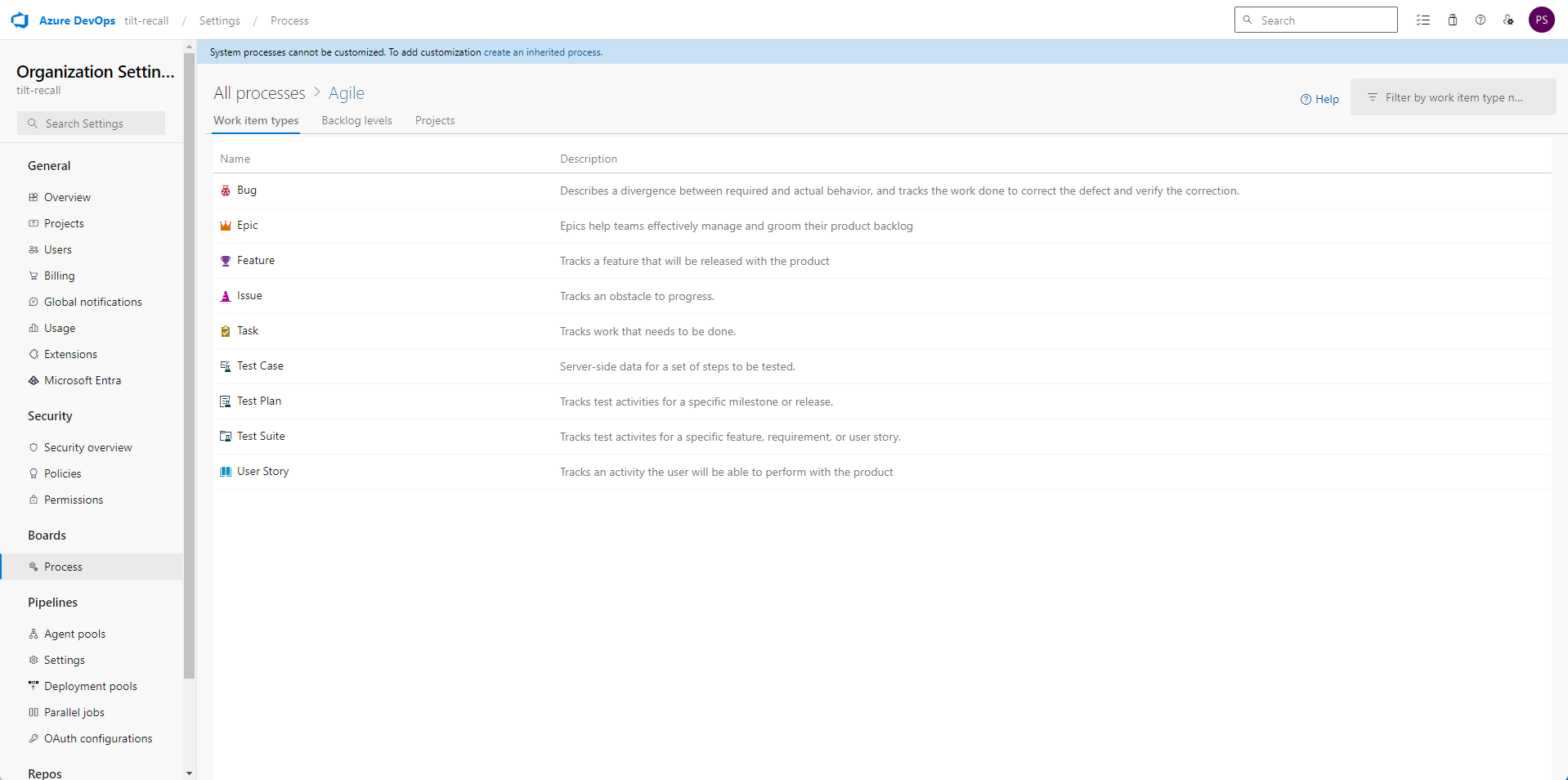
Task: Navigate back via All processes breadcrumb
Action: (258, 93)
